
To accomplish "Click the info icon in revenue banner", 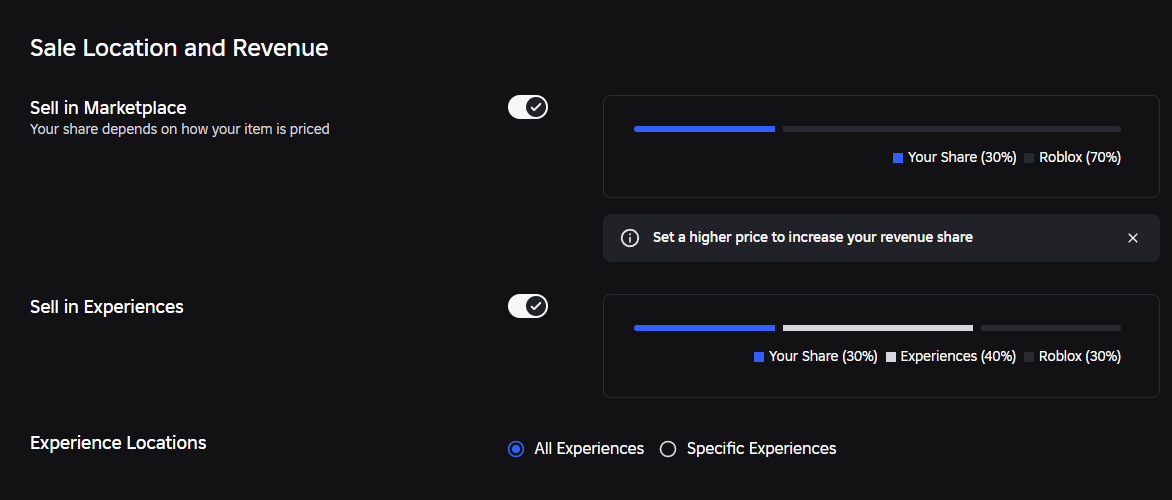I will pos(630,238).
